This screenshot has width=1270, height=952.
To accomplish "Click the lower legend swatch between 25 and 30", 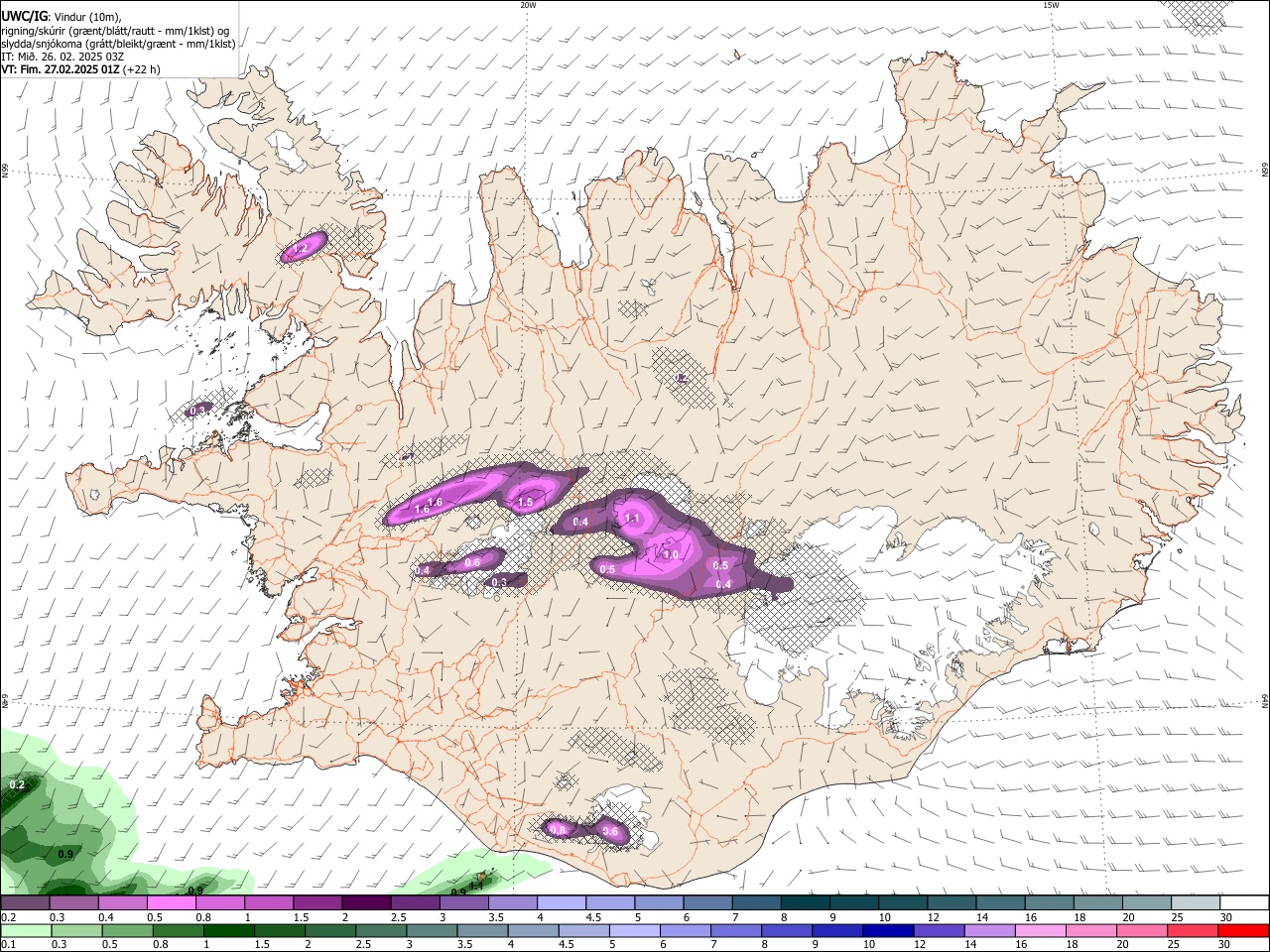I will pos(1194,931).
